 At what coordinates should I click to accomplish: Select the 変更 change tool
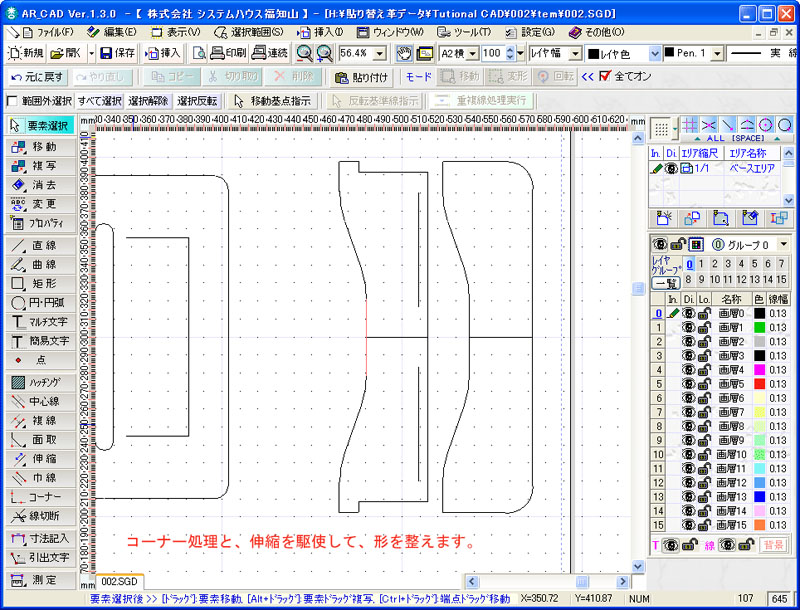click(41, 204)
